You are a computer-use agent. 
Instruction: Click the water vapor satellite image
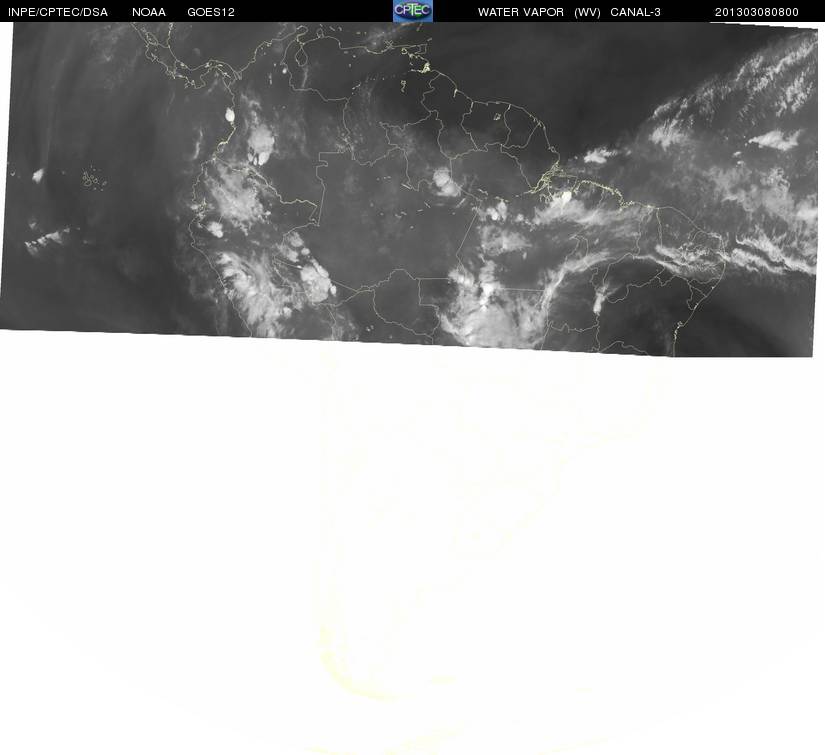(409, 189)
